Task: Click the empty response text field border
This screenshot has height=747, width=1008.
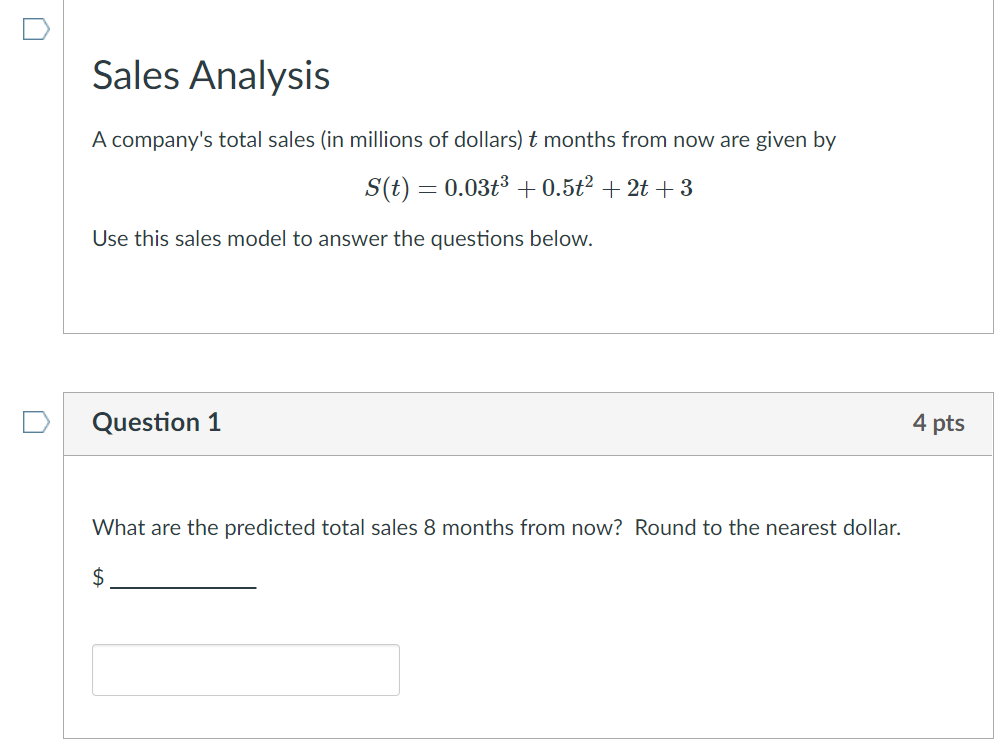Action: tap(245, 647)
